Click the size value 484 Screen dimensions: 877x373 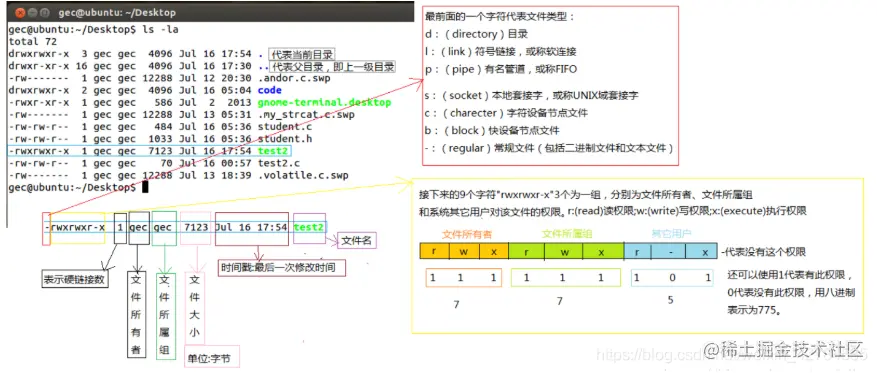(x=164, y=127)
